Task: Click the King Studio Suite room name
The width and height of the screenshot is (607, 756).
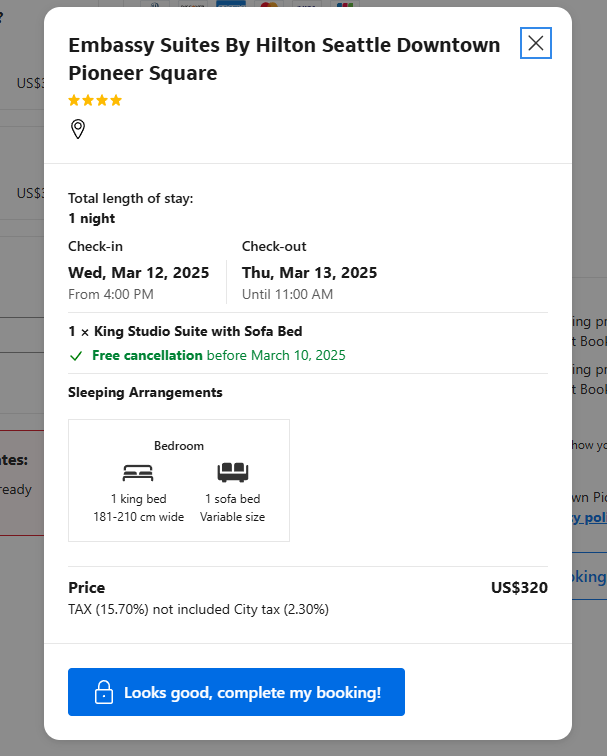Action: (185, 331)
